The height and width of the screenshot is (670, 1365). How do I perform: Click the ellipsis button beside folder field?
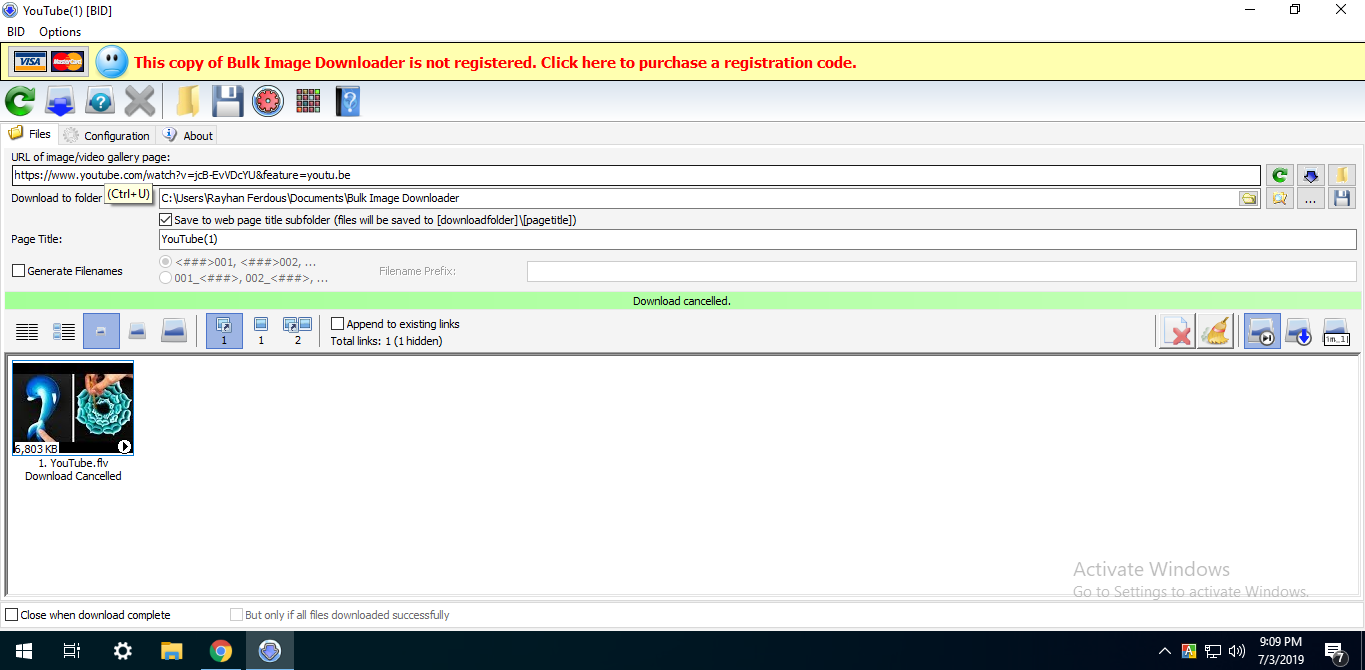[1311, 198]
